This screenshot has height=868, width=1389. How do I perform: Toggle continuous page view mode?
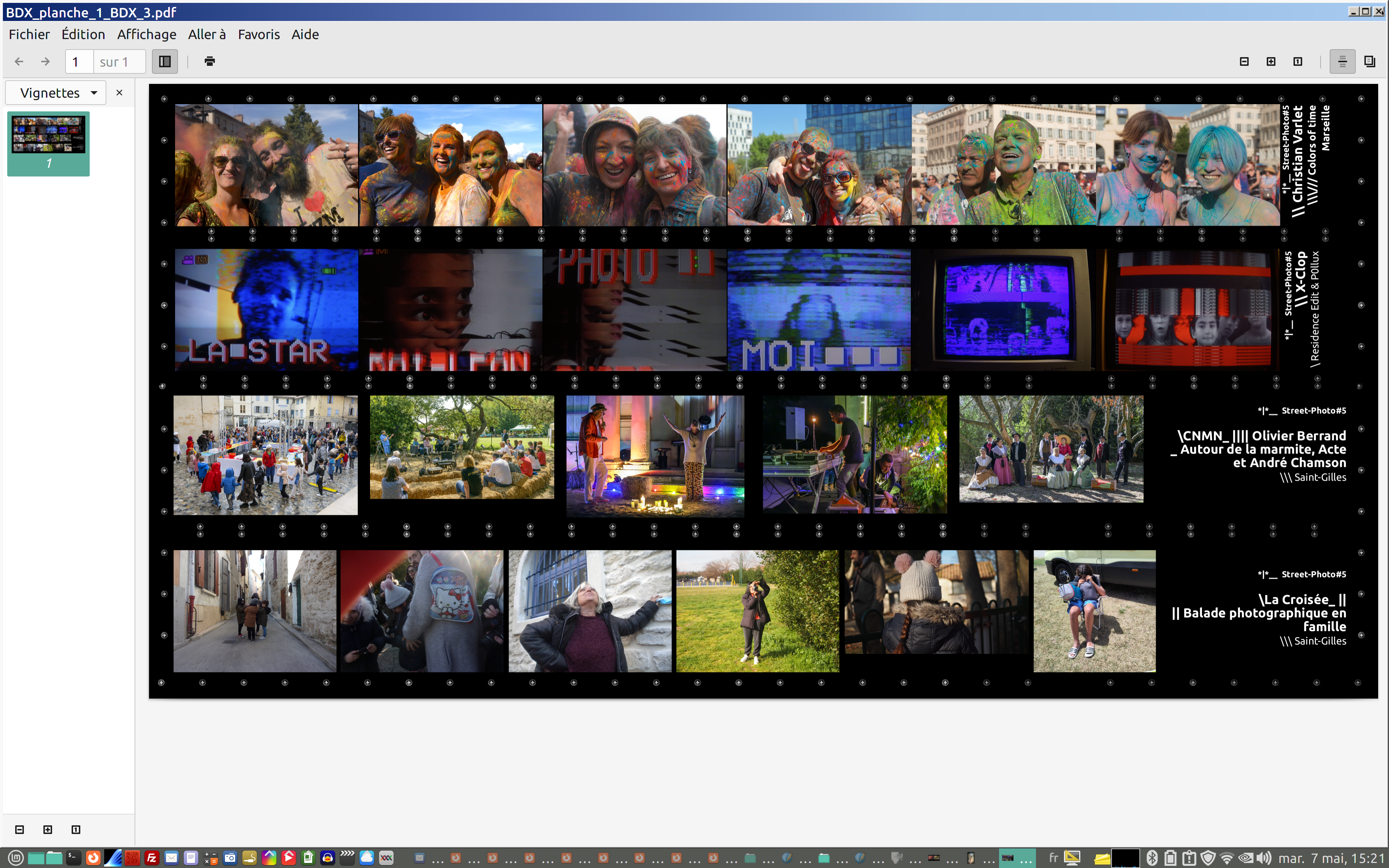tap(1342, 61)
